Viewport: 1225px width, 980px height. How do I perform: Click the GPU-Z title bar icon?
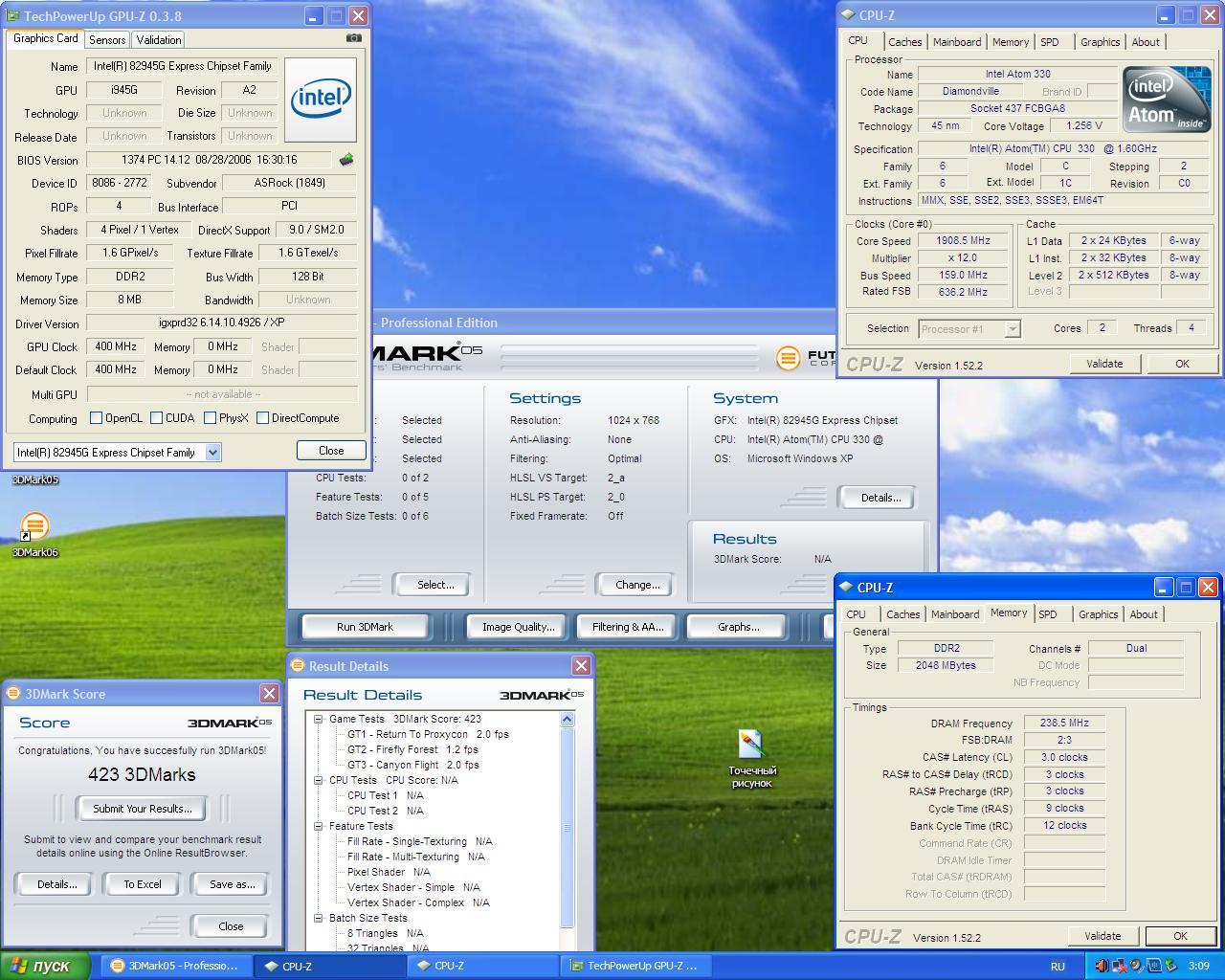13,15
